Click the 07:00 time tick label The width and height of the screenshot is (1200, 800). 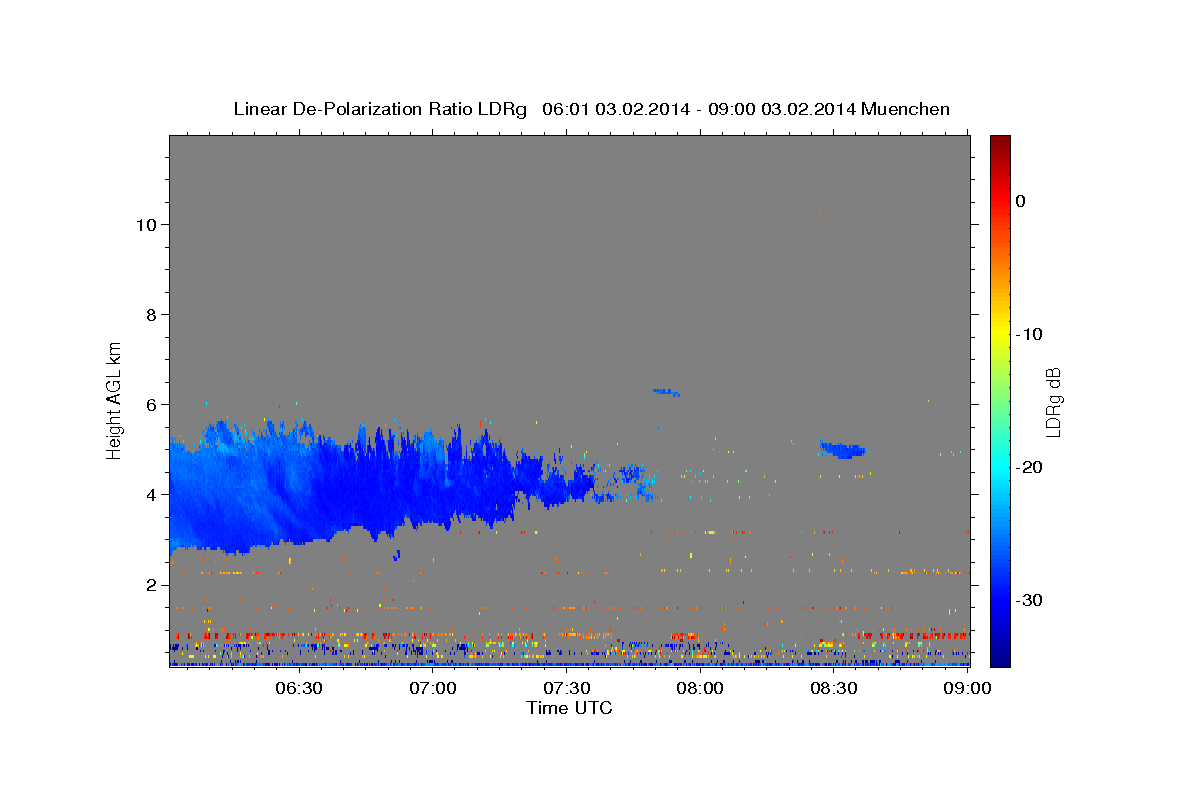(x=434, y=688)
